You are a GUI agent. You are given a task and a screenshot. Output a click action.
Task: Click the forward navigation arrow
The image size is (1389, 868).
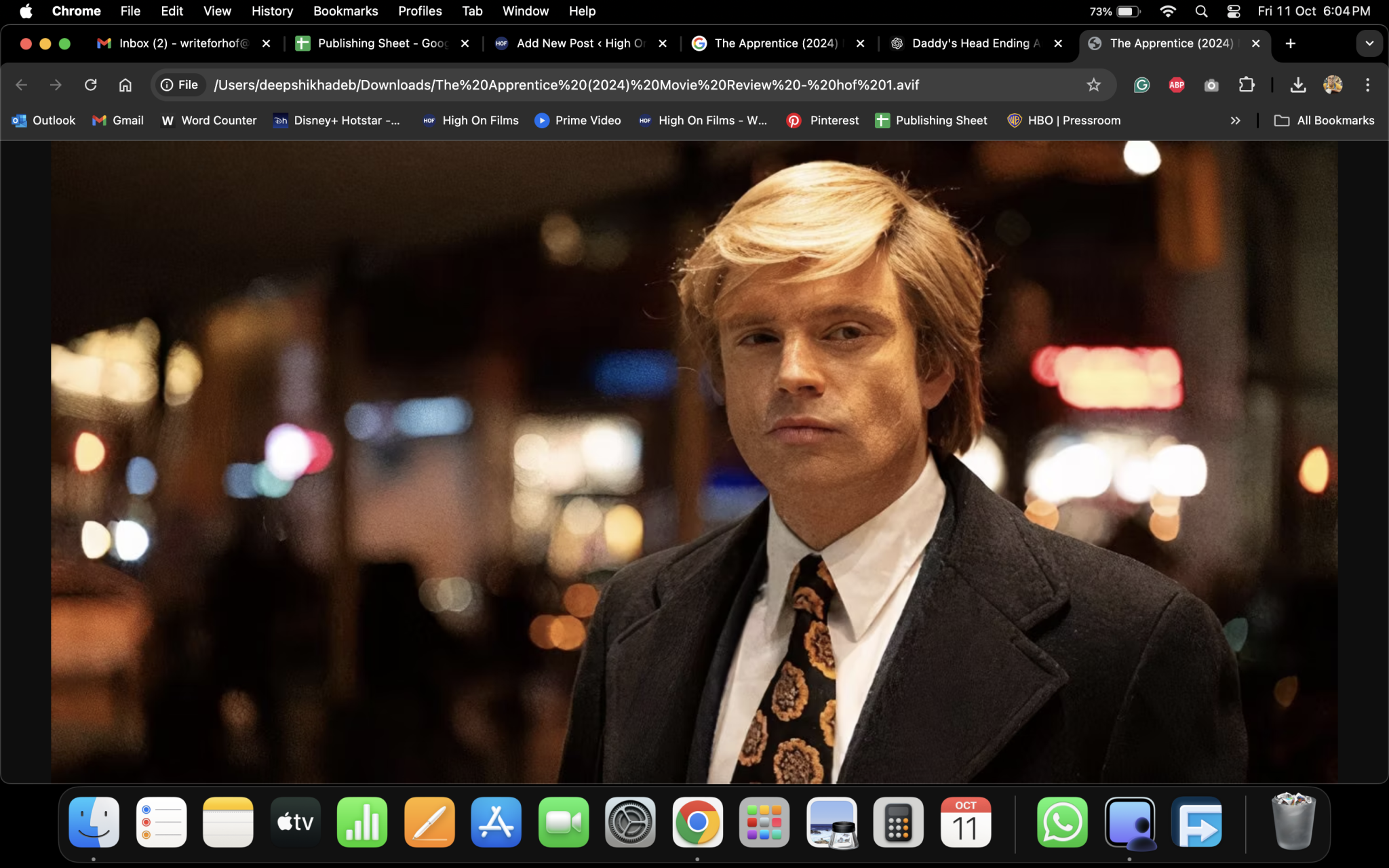click(56, 85)
